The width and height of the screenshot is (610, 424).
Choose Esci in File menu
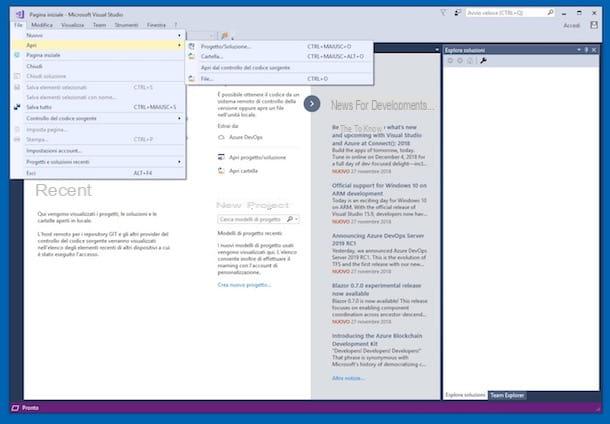(99, 173)
